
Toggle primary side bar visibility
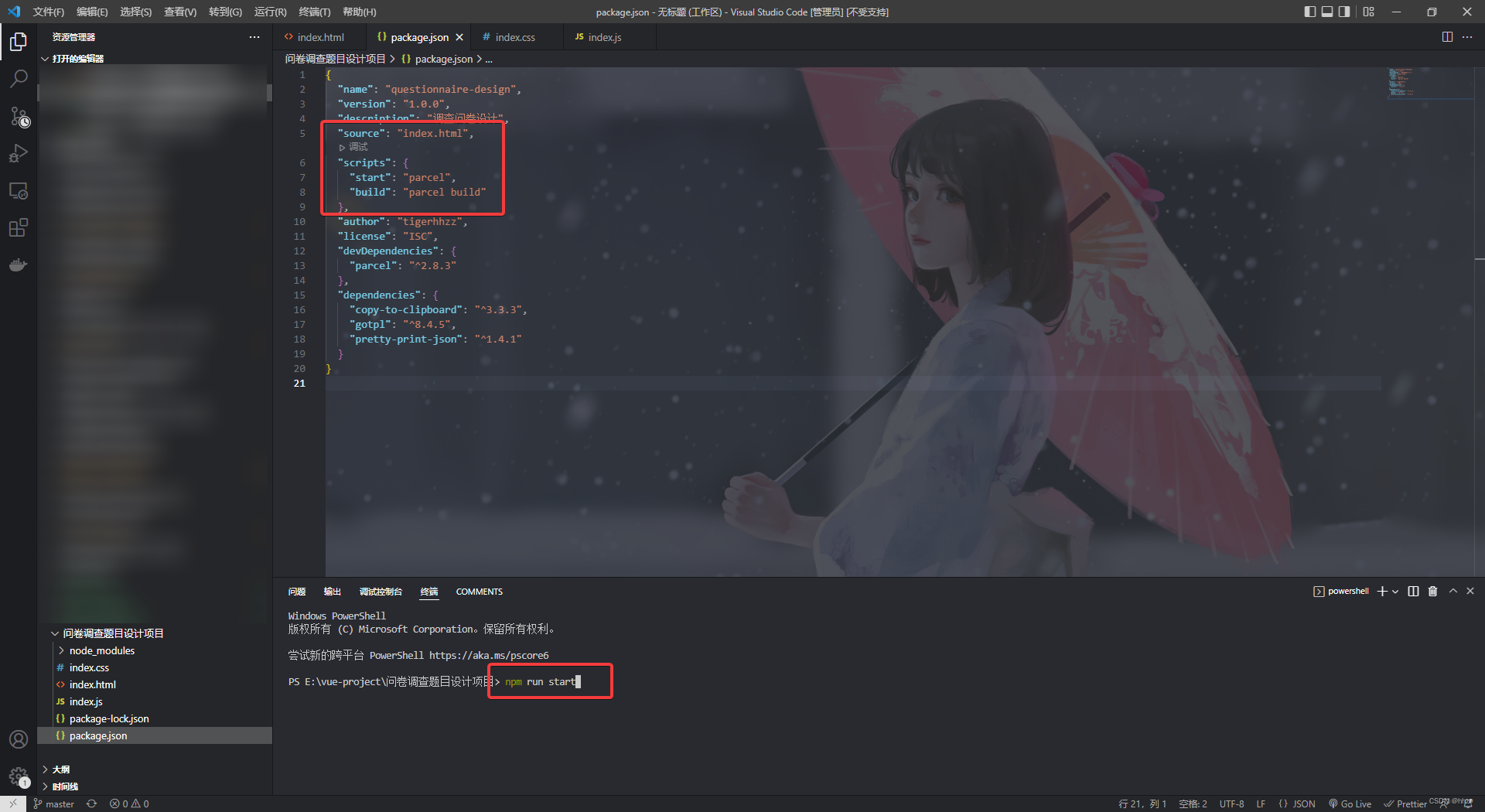[1309, 12]
